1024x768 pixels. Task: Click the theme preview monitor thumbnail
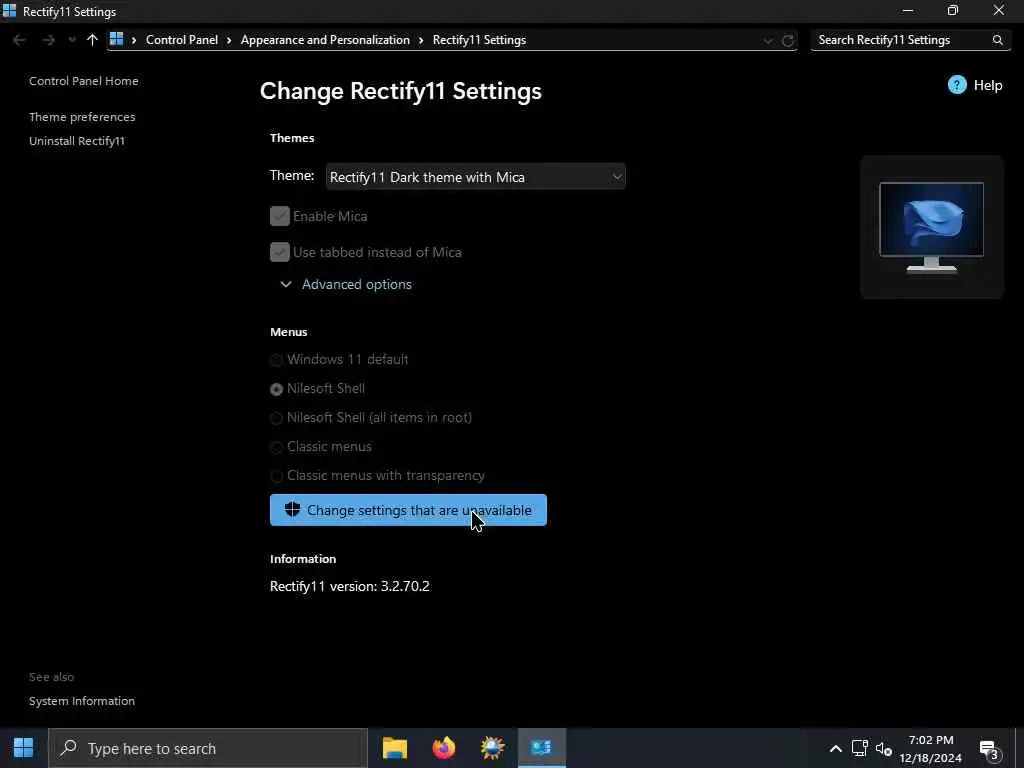pos(931,227)
